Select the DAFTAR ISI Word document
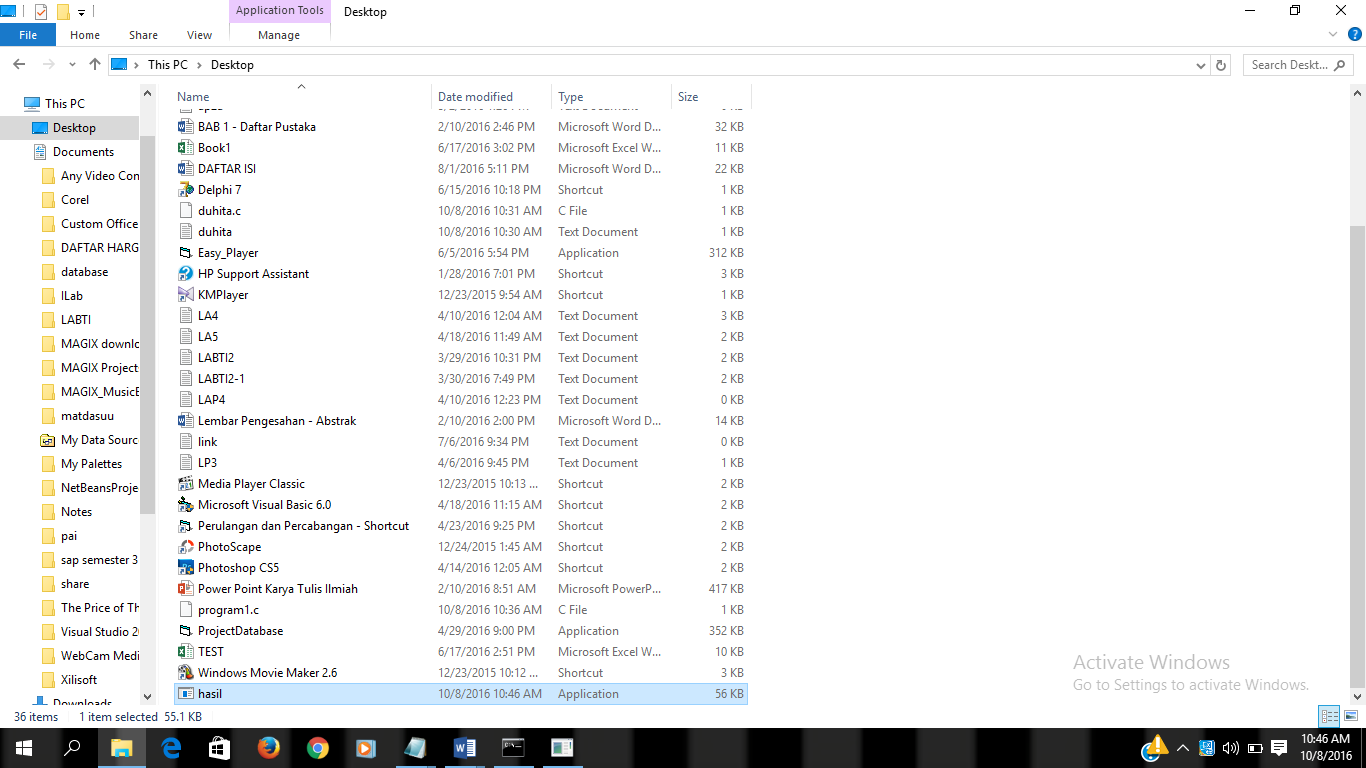The image size is (1366, 768). tap(227, 169)
